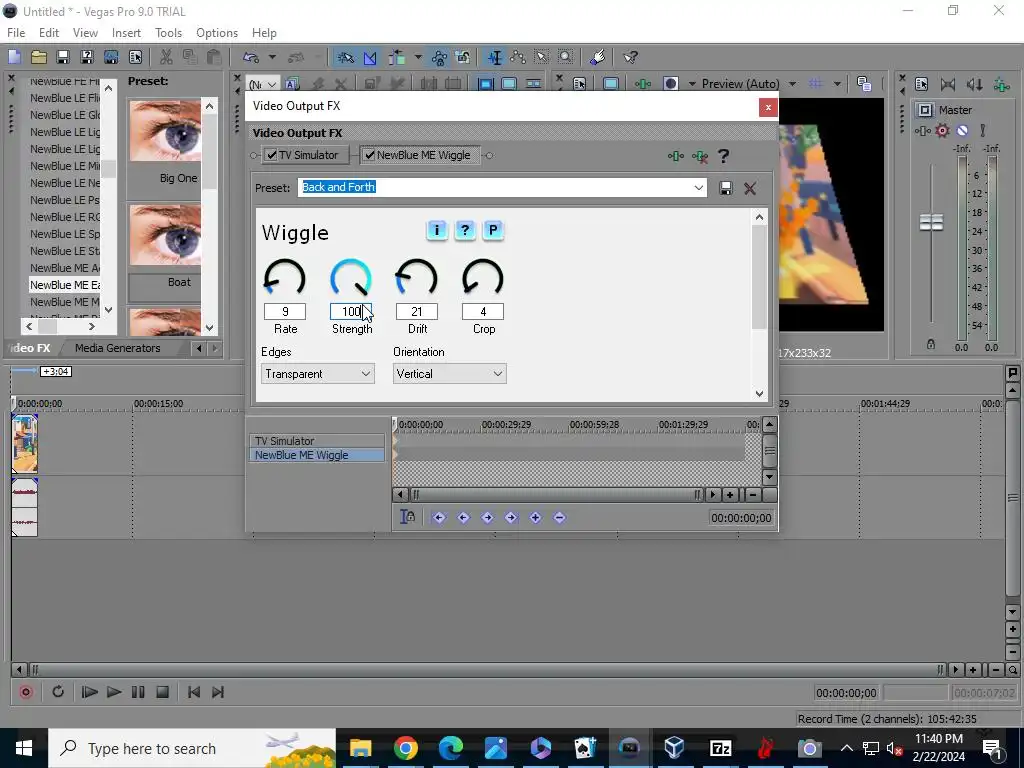This screenshot has height=768, width=1024.
Task: Open the Insert menu
Action: (126, 33)
